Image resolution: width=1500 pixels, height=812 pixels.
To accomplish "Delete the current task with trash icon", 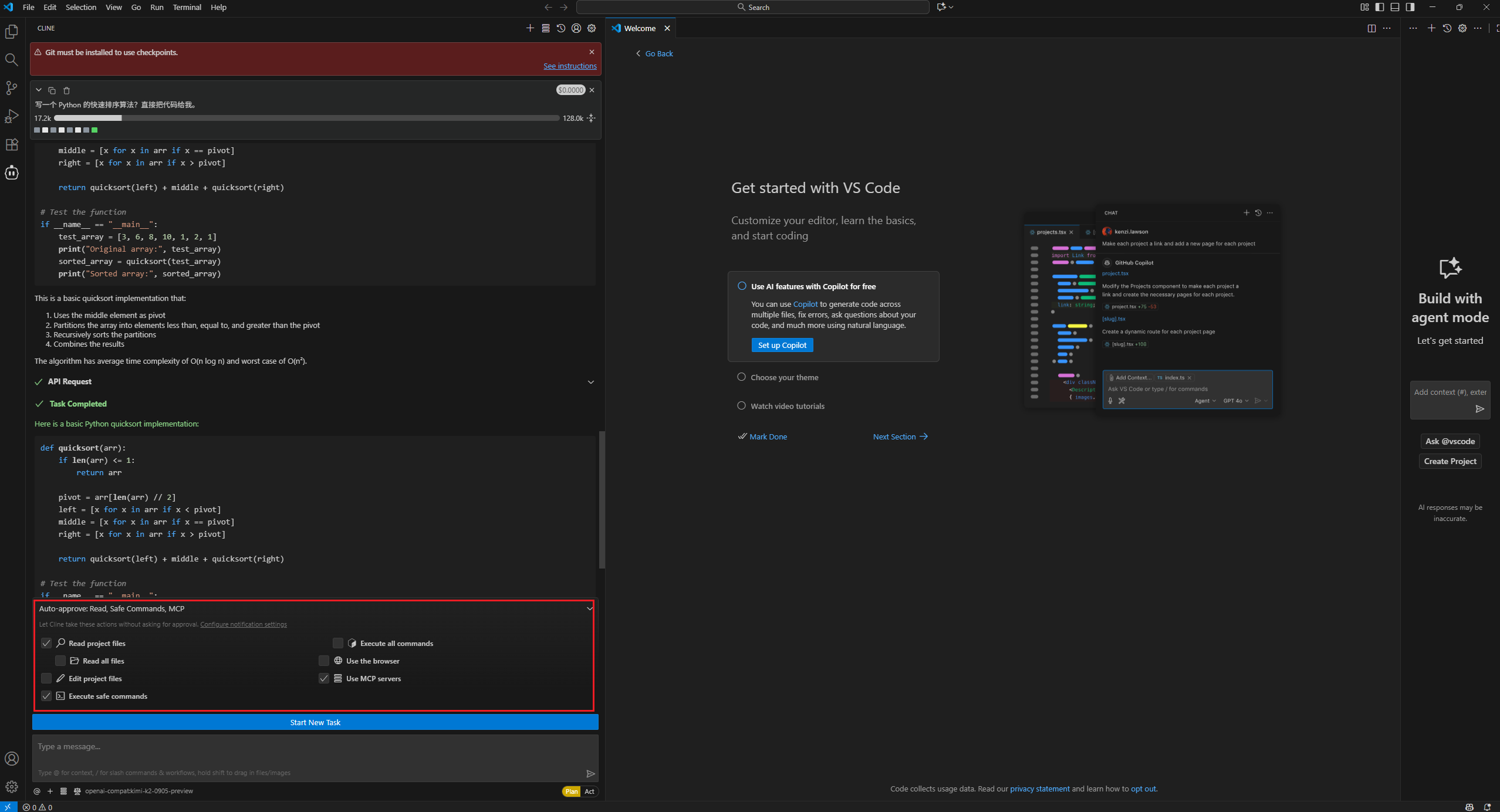I will (x=66, y=90).
